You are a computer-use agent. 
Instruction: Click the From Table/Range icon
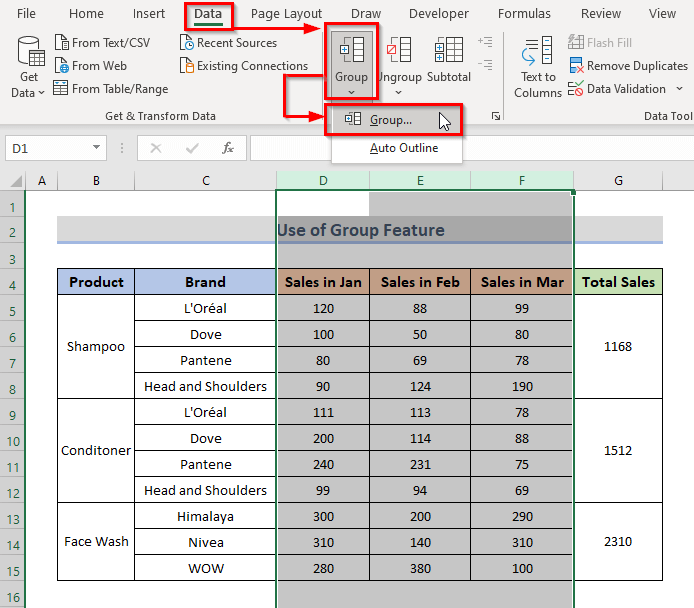pyautogui.click(x=61, y=88)
